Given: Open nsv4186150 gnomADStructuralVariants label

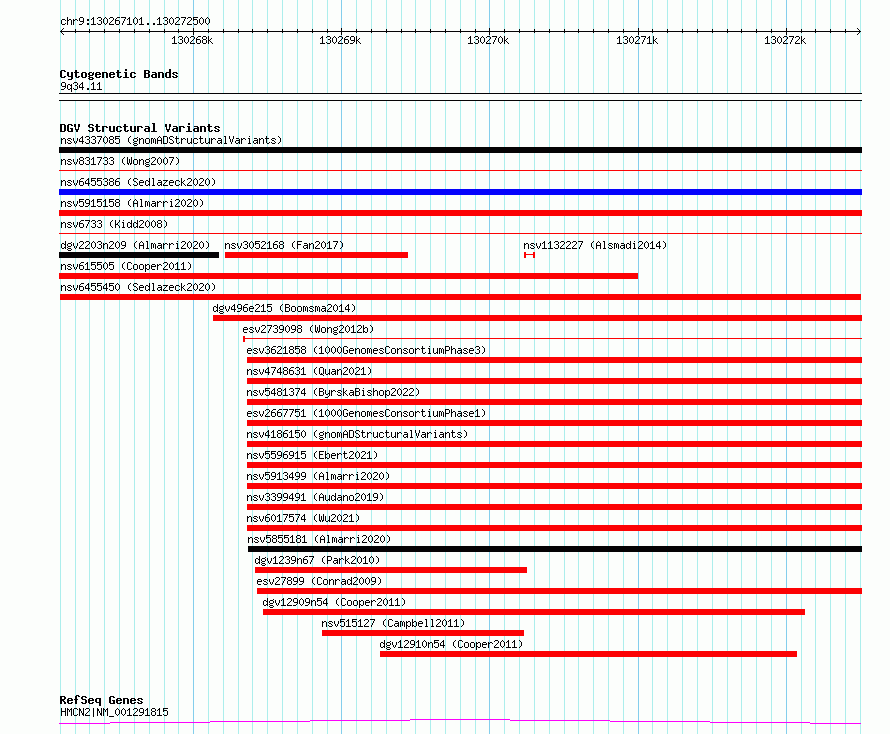Looking at the screenshot, I should pyautogui.click(x=357, y=434).
